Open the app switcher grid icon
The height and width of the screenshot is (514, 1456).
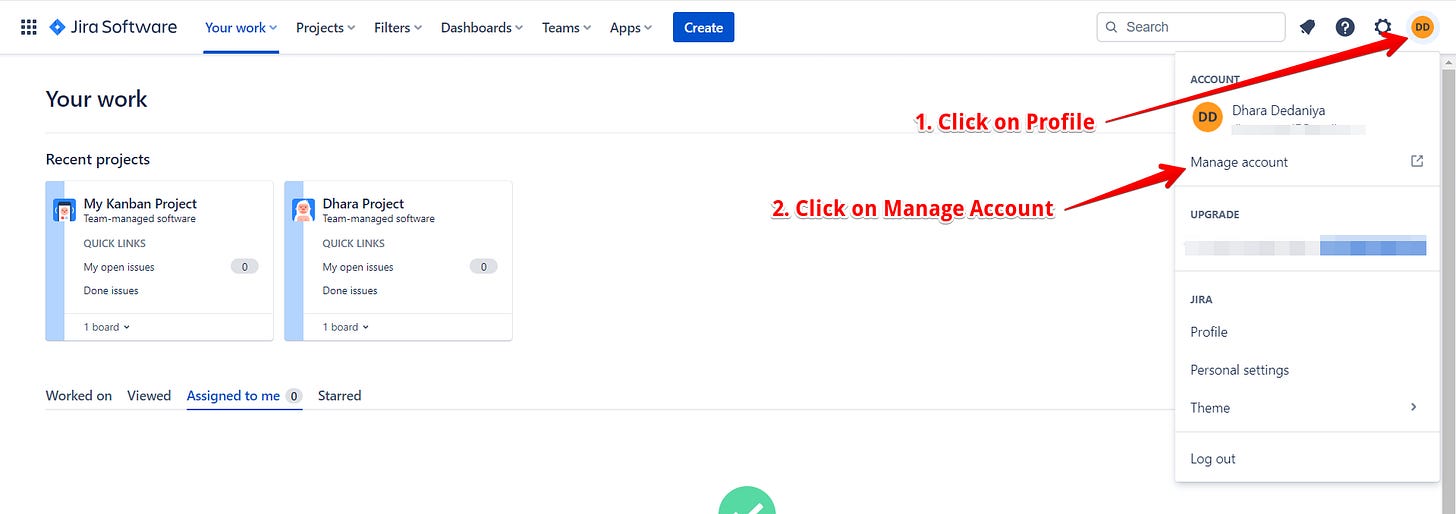click(x=29, y=27)
